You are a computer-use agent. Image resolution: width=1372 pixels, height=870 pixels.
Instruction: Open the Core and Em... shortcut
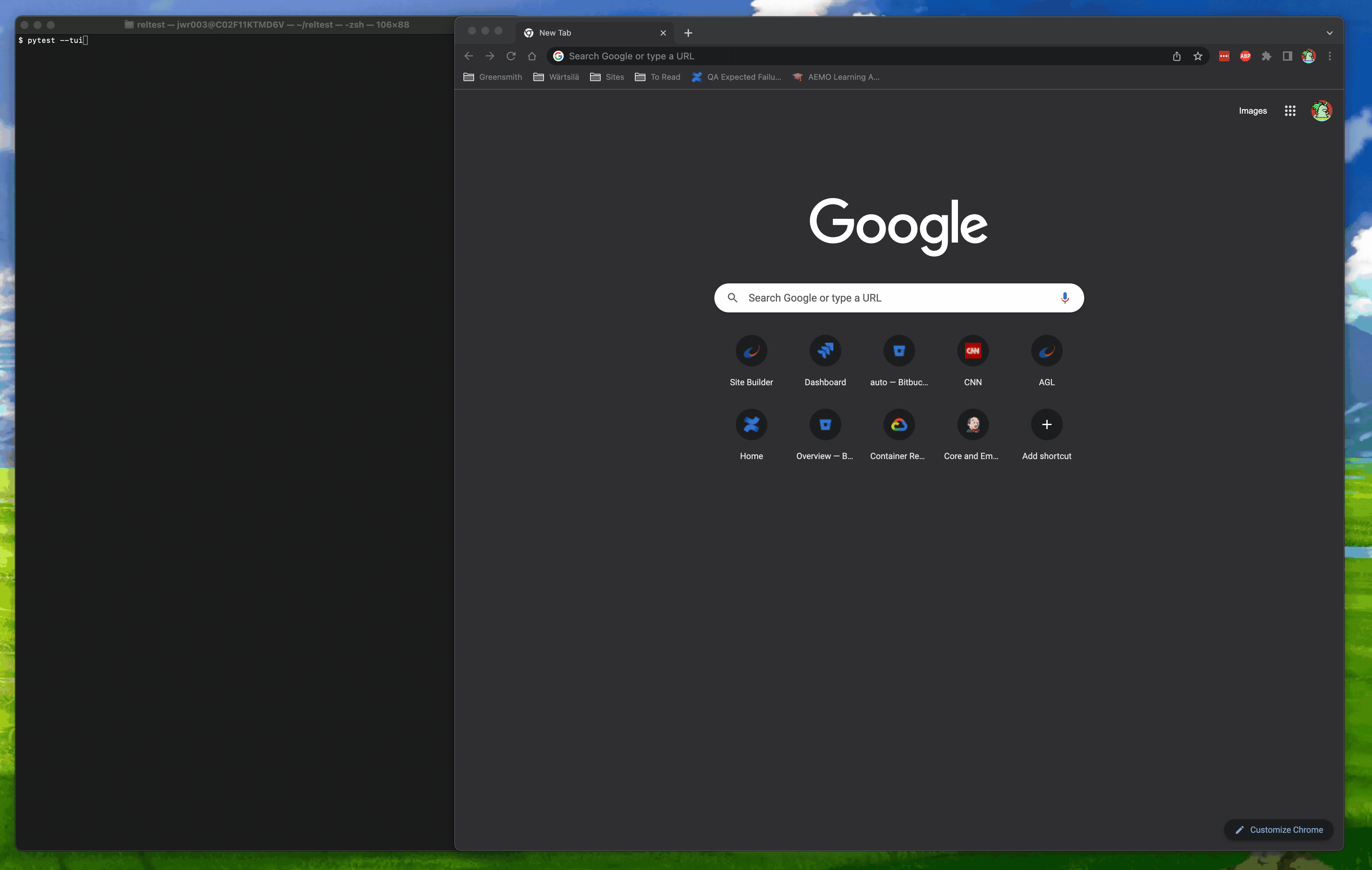pyautogui.click(x=972, y=435)
